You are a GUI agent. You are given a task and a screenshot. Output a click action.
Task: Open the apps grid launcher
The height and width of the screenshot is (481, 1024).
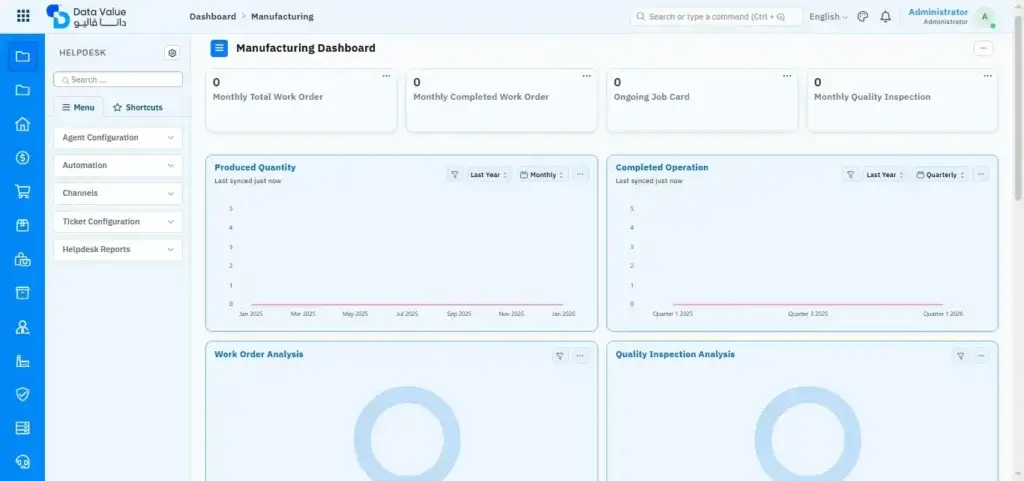23,16
